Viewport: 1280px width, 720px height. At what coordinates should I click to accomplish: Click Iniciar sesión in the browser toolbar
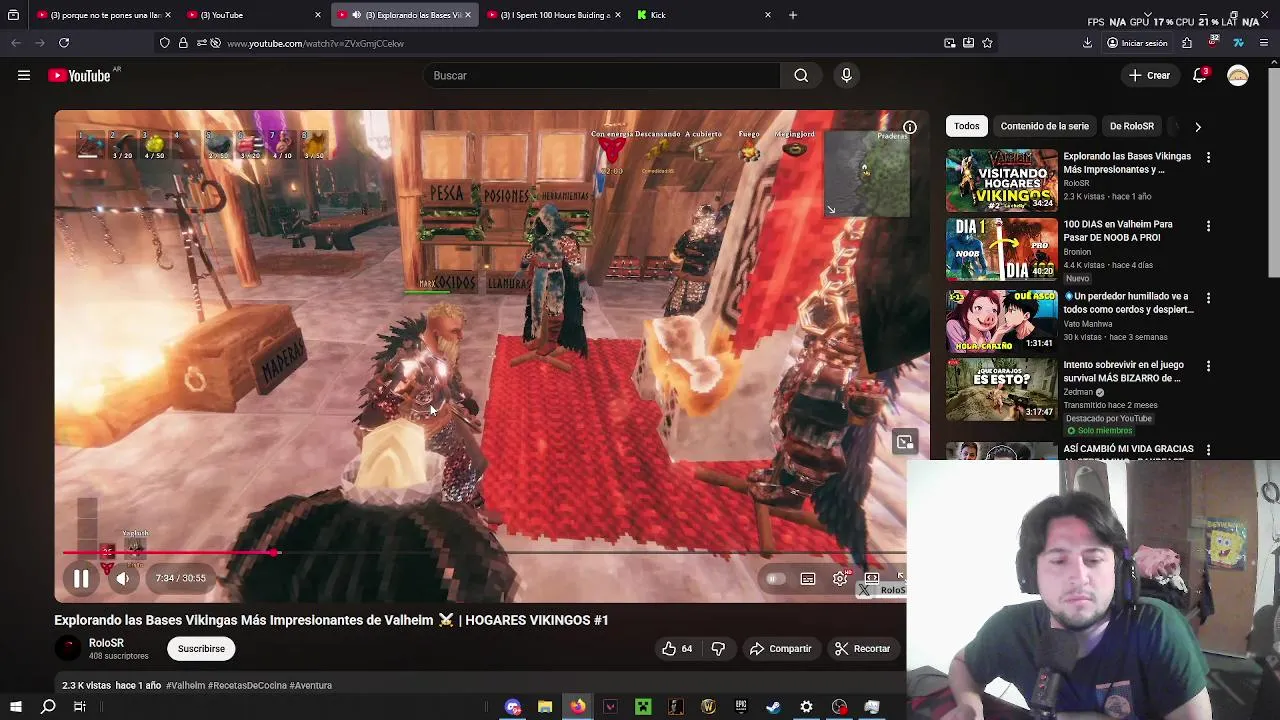coord(1137,43)
